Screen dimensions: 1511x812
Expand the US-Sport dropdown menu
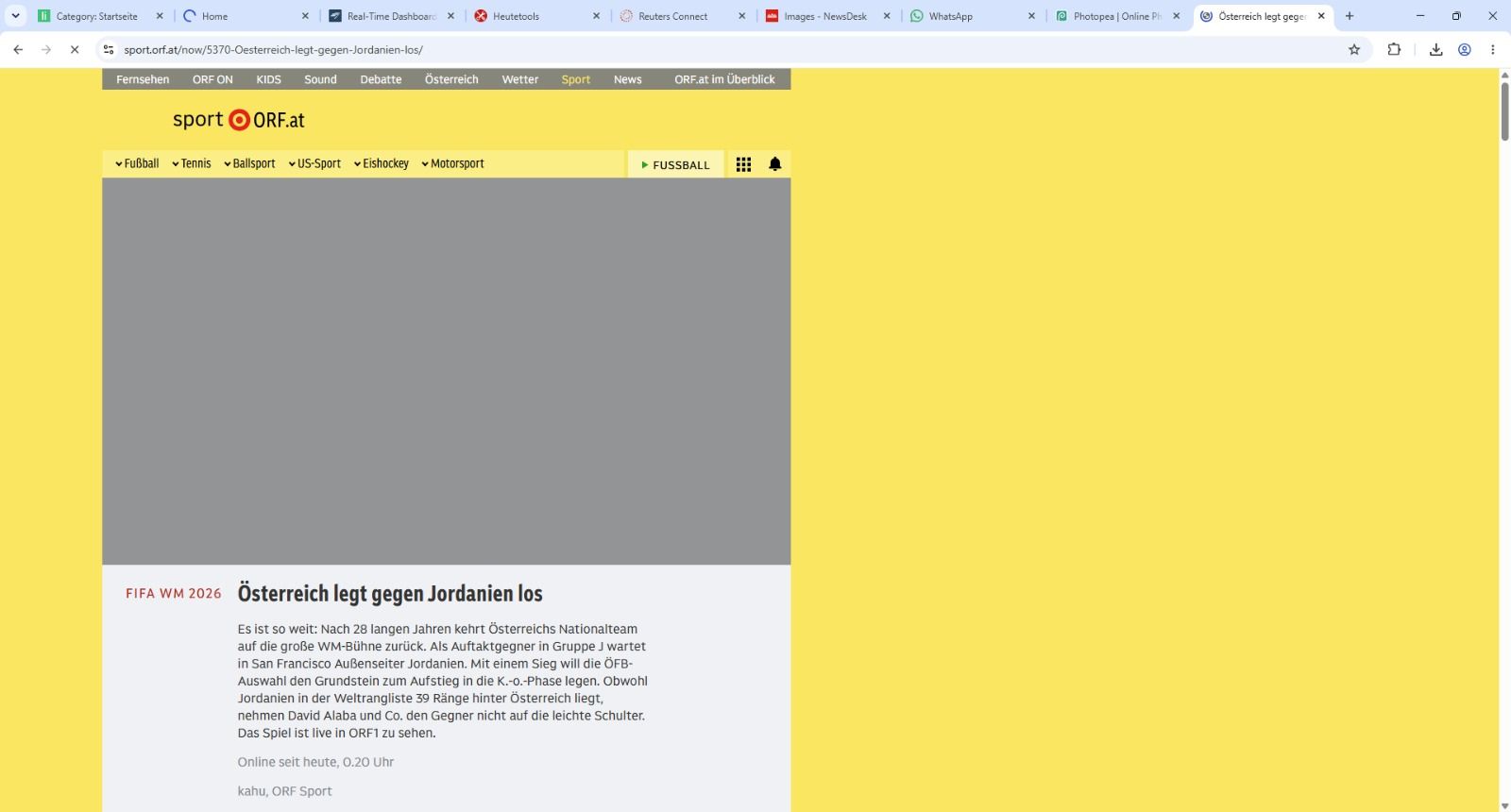click(314, 163)
